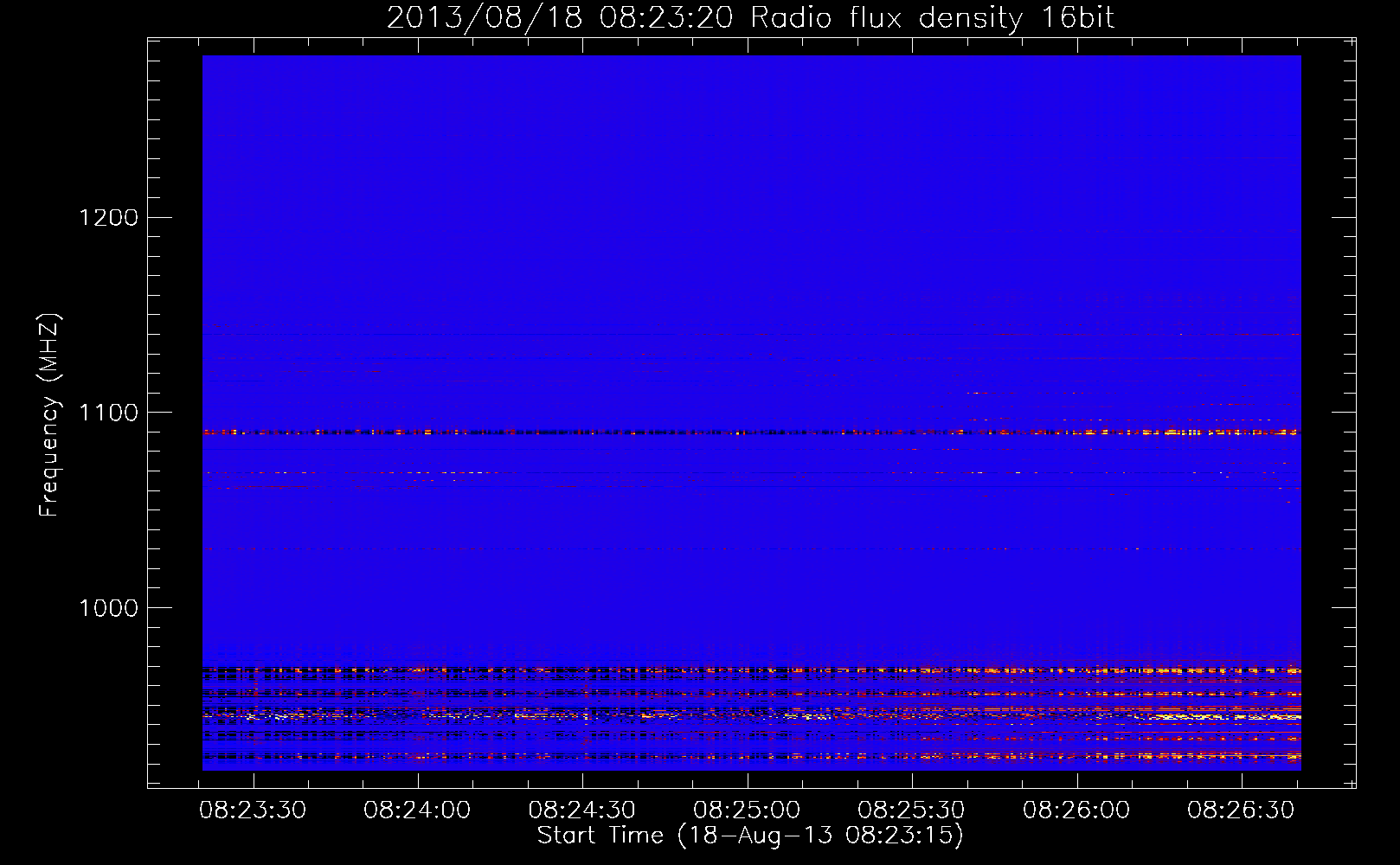Click the 08:25:30 time tick label

point(911,811)
